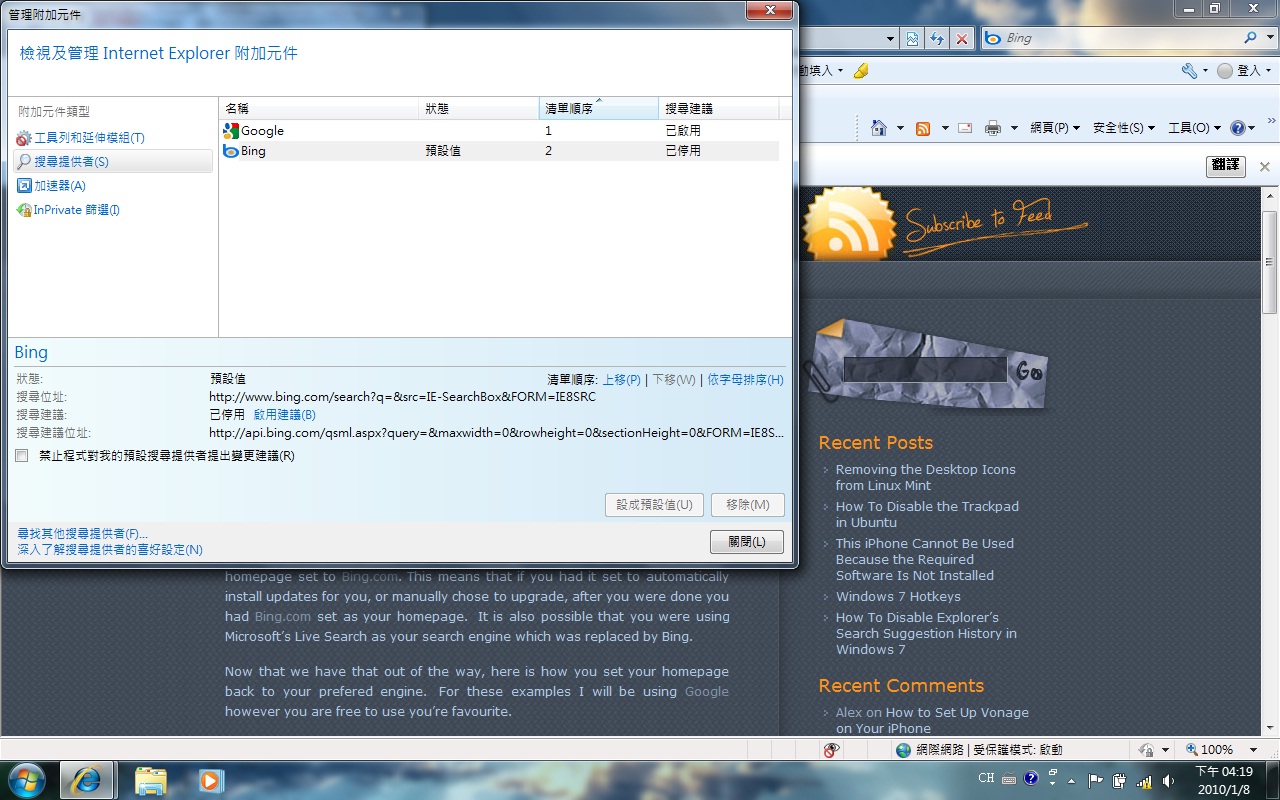Click the orange RSS Subscribe to Feed badge
Screen dimensions: 1280x800
point(849,223)
